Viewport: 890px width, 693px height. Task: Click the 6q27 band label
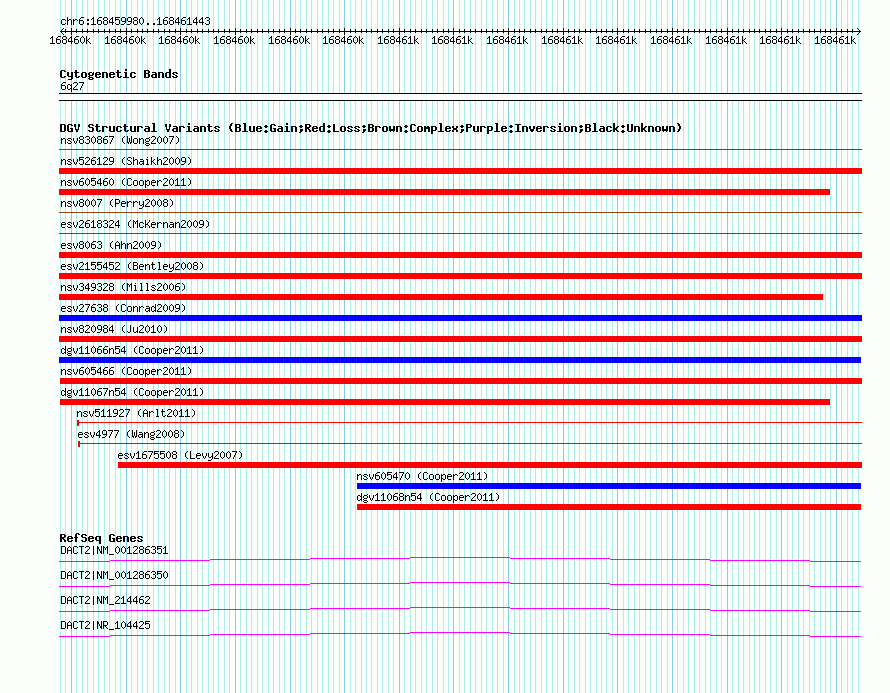click(72, 86)
